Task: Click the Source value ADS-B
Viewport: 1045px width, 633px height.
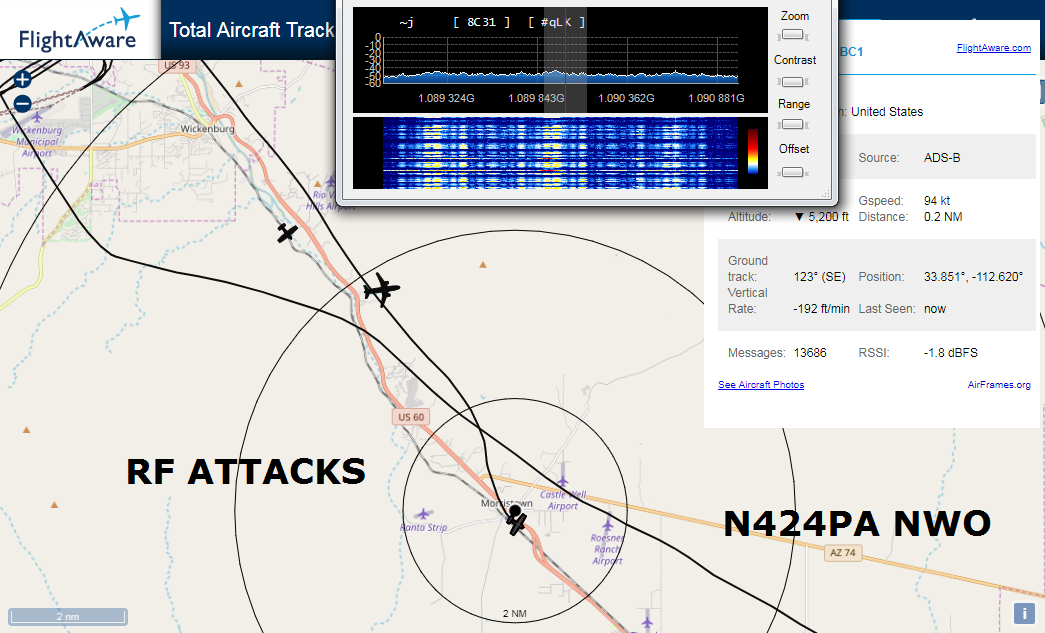Action: pos(942,158)
